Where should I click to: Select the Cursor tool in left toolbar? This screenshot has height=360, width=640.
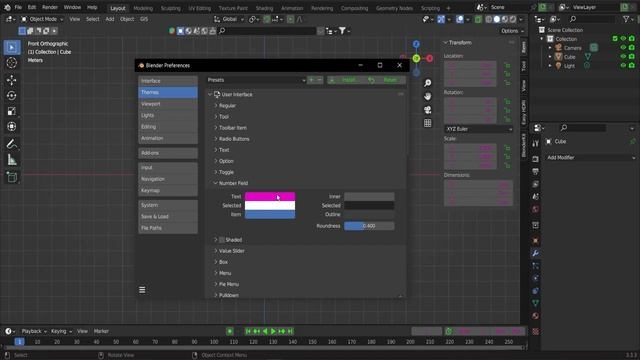(x=11, y=63)
